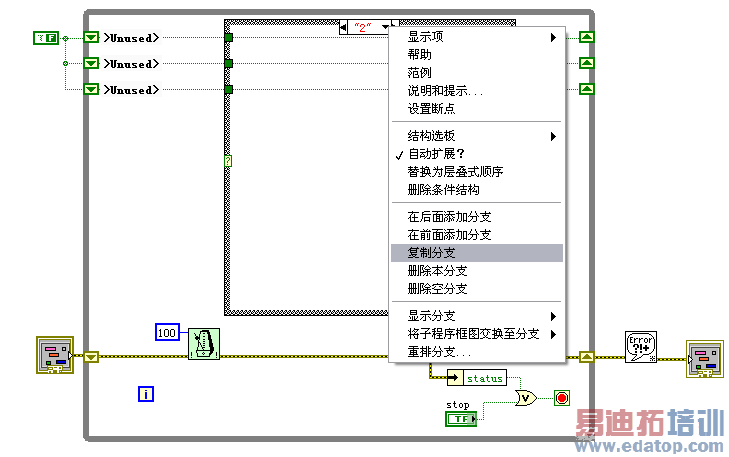Screen dimensions: 729x457
Task: Click the second >Unused> enum label
Action: pos(132,64)
